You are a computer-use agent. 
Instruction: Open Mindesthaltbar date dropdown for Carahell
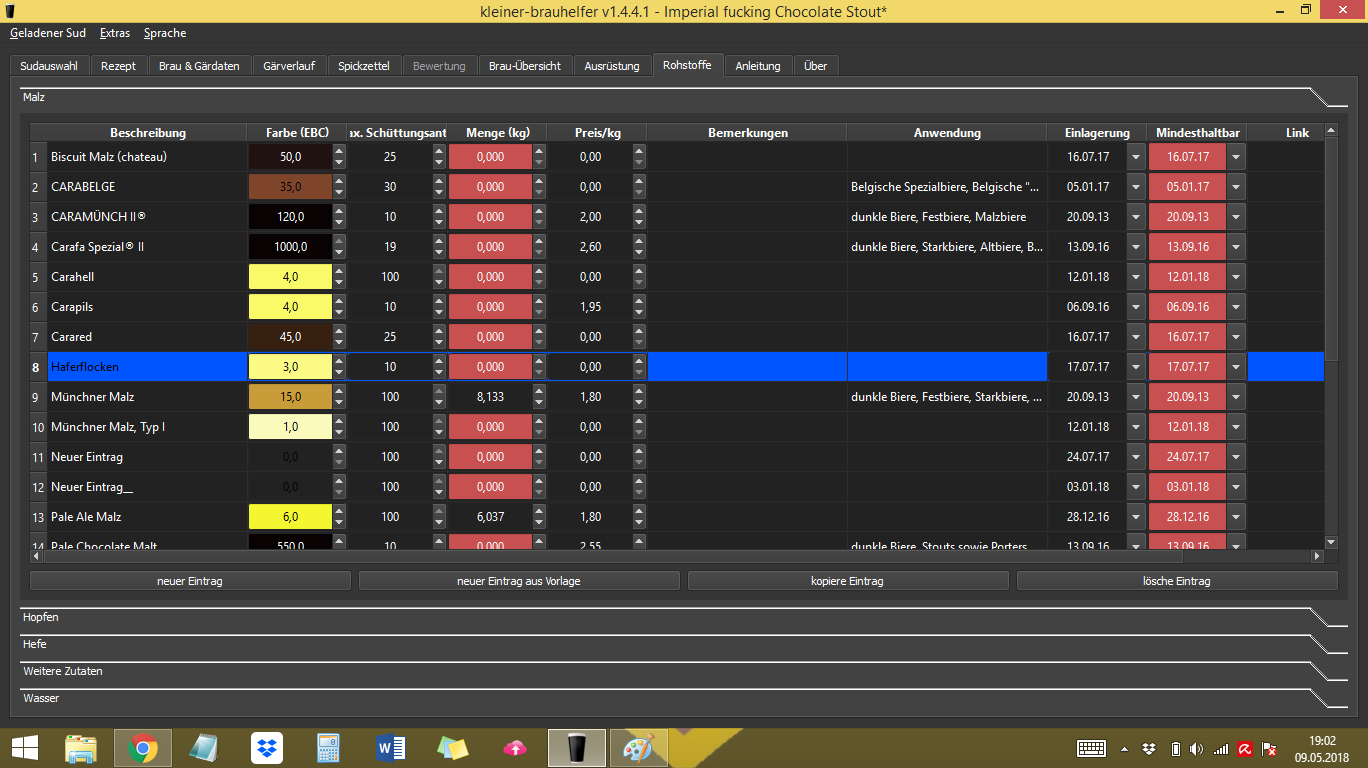[1237, 277]
